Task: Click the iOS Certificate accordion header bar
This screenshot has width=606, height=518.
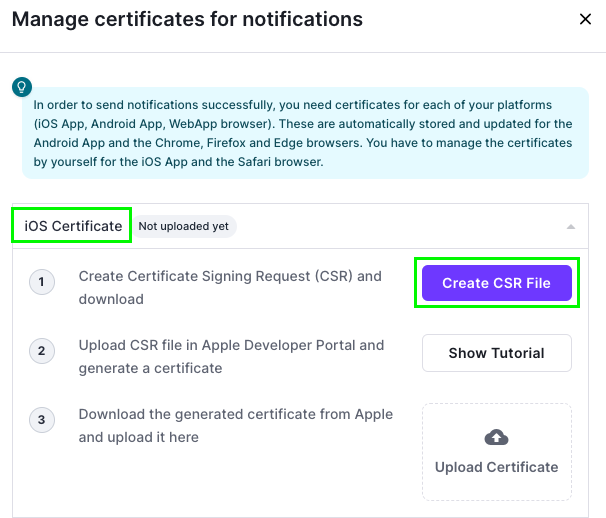Action: pos(400,227)
